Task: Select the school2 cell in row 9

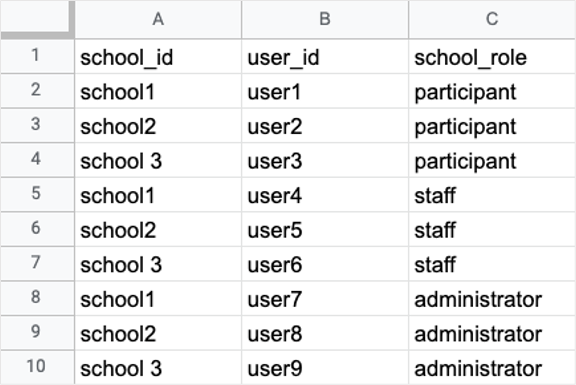Action: point(158,333)
